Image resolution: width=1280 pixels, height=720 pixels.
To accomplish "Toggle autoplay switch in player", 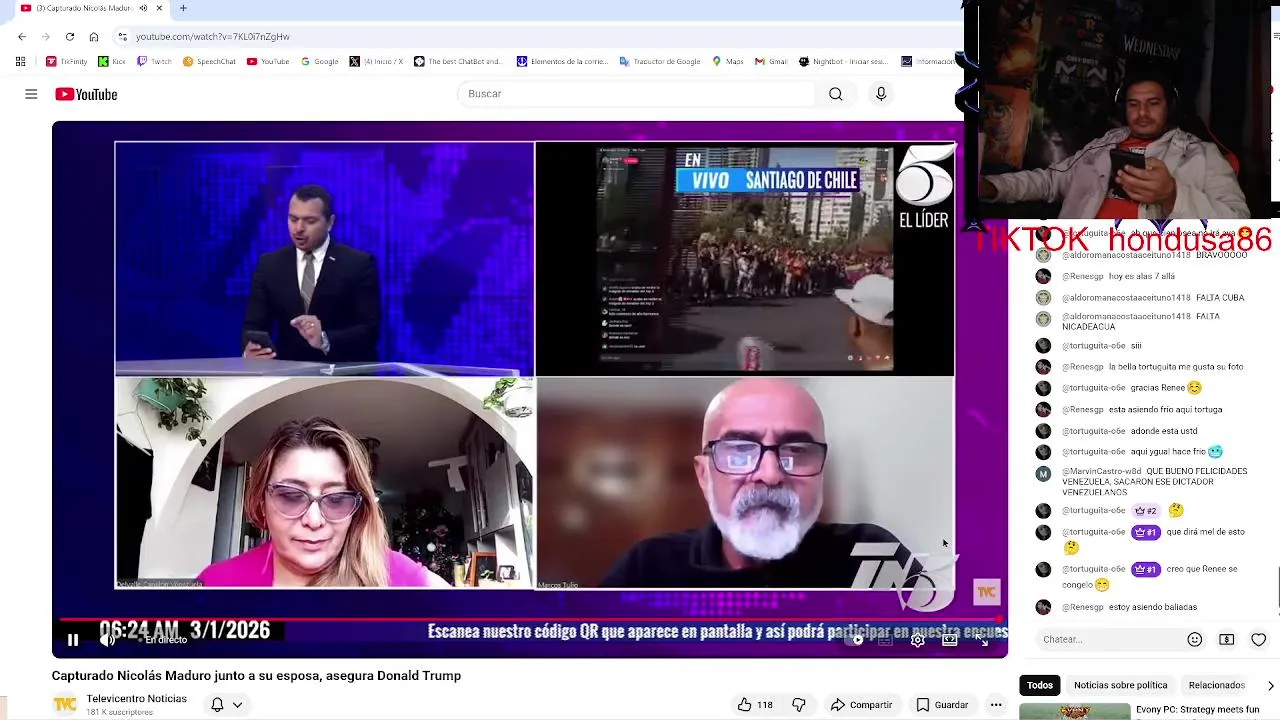I will point(853,640).
